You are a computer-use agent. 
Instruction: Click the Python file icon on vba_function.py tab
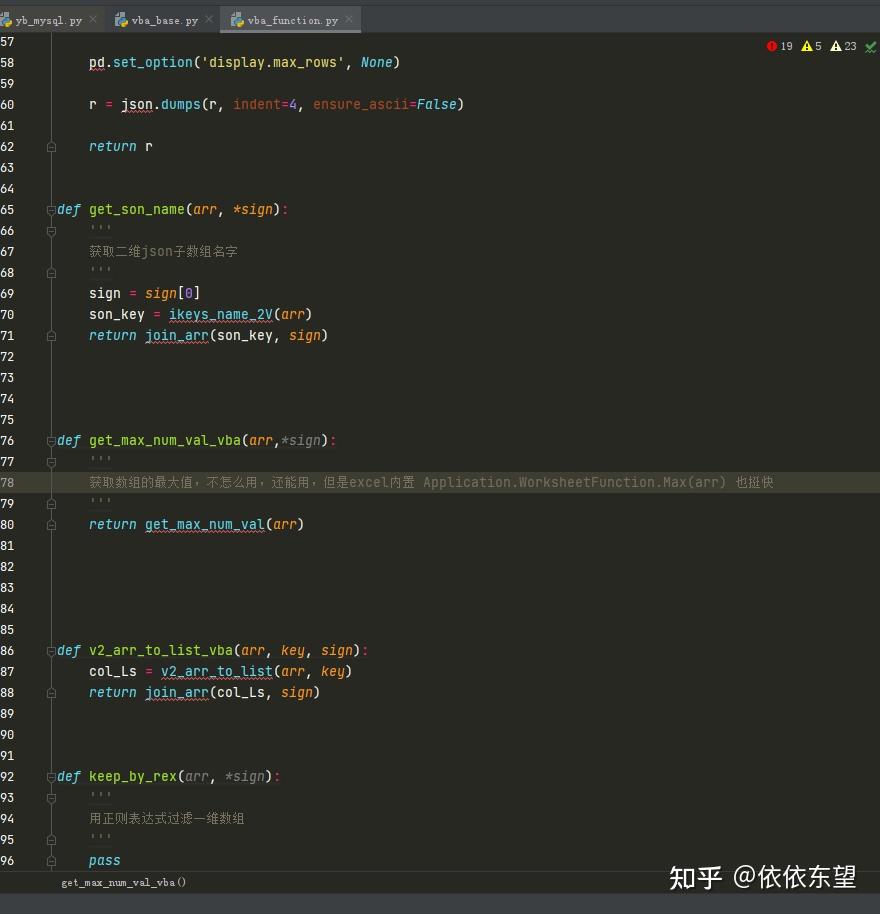click(x=237, y=20)
